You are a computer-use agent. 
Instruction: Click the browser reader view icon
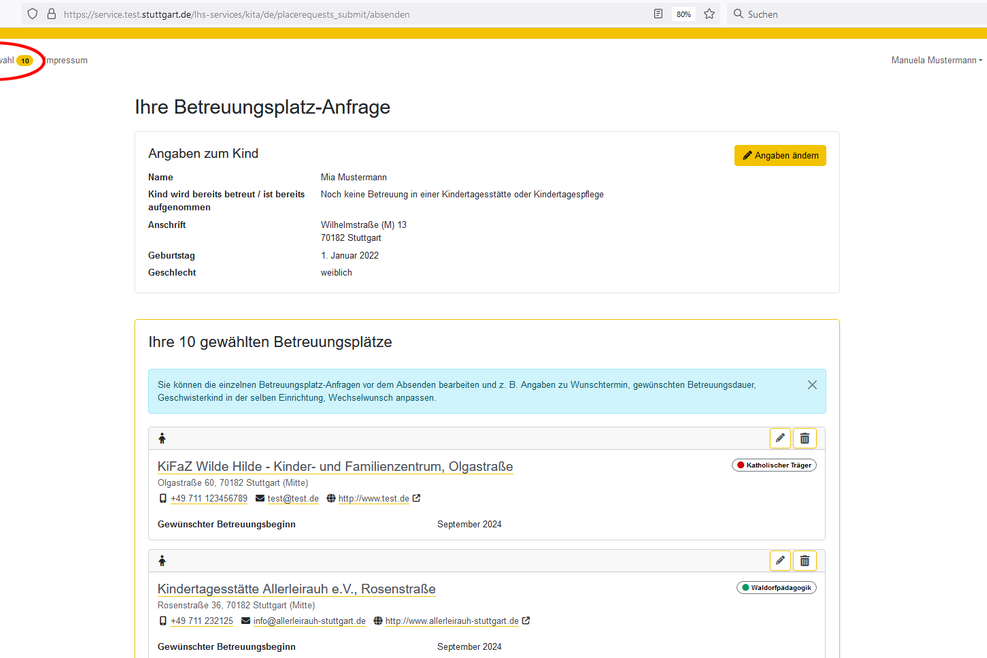tap(658, 14)
